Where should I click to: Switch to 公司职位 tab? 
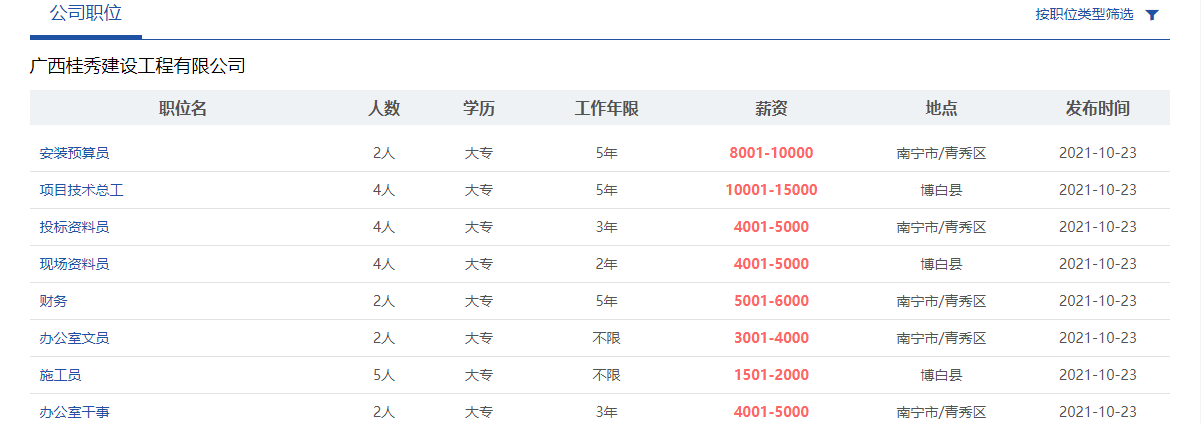[x=86, y=14]
